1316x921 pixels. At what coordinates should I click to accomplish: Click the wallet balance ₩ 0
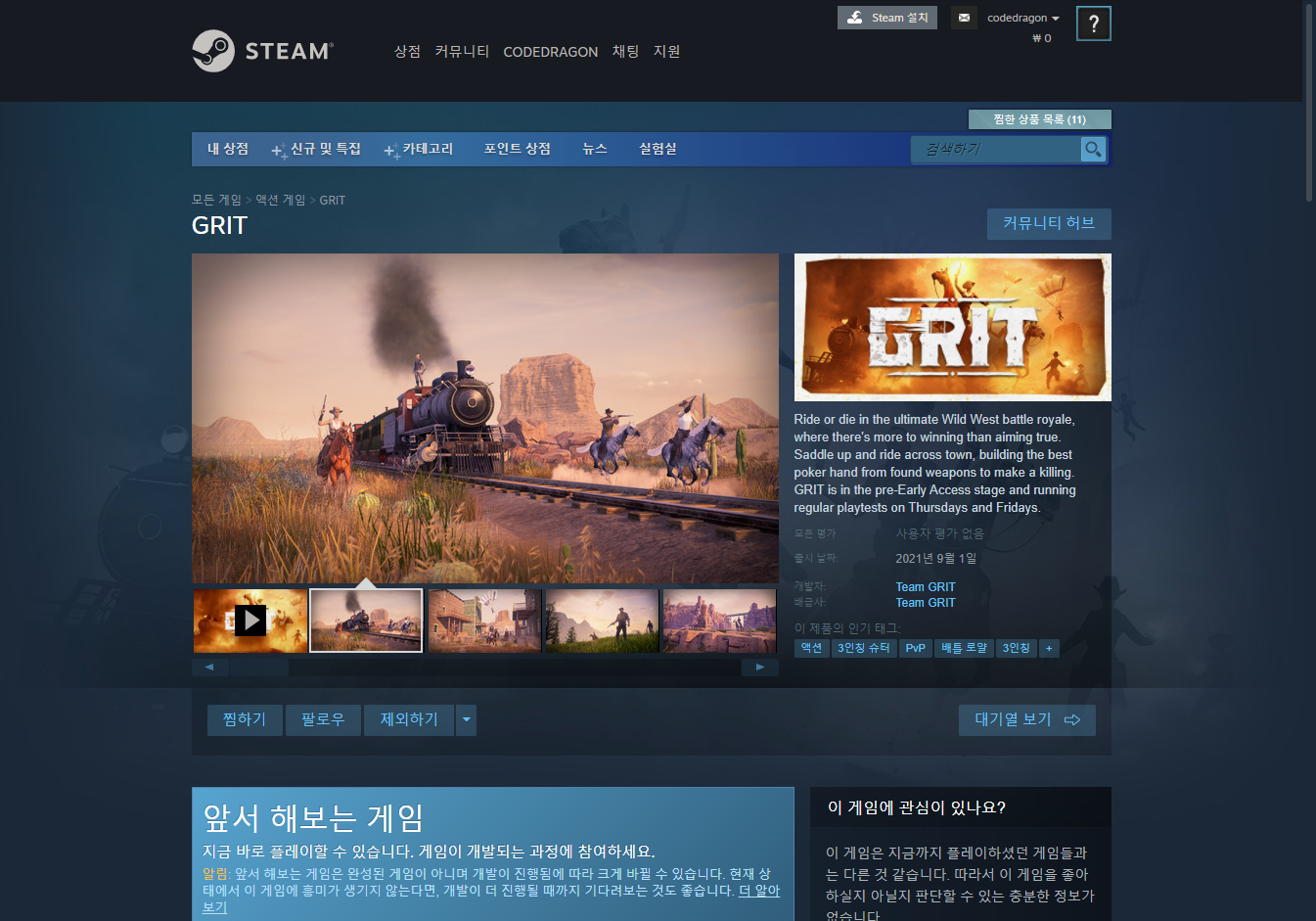(x=1042, y=38)
